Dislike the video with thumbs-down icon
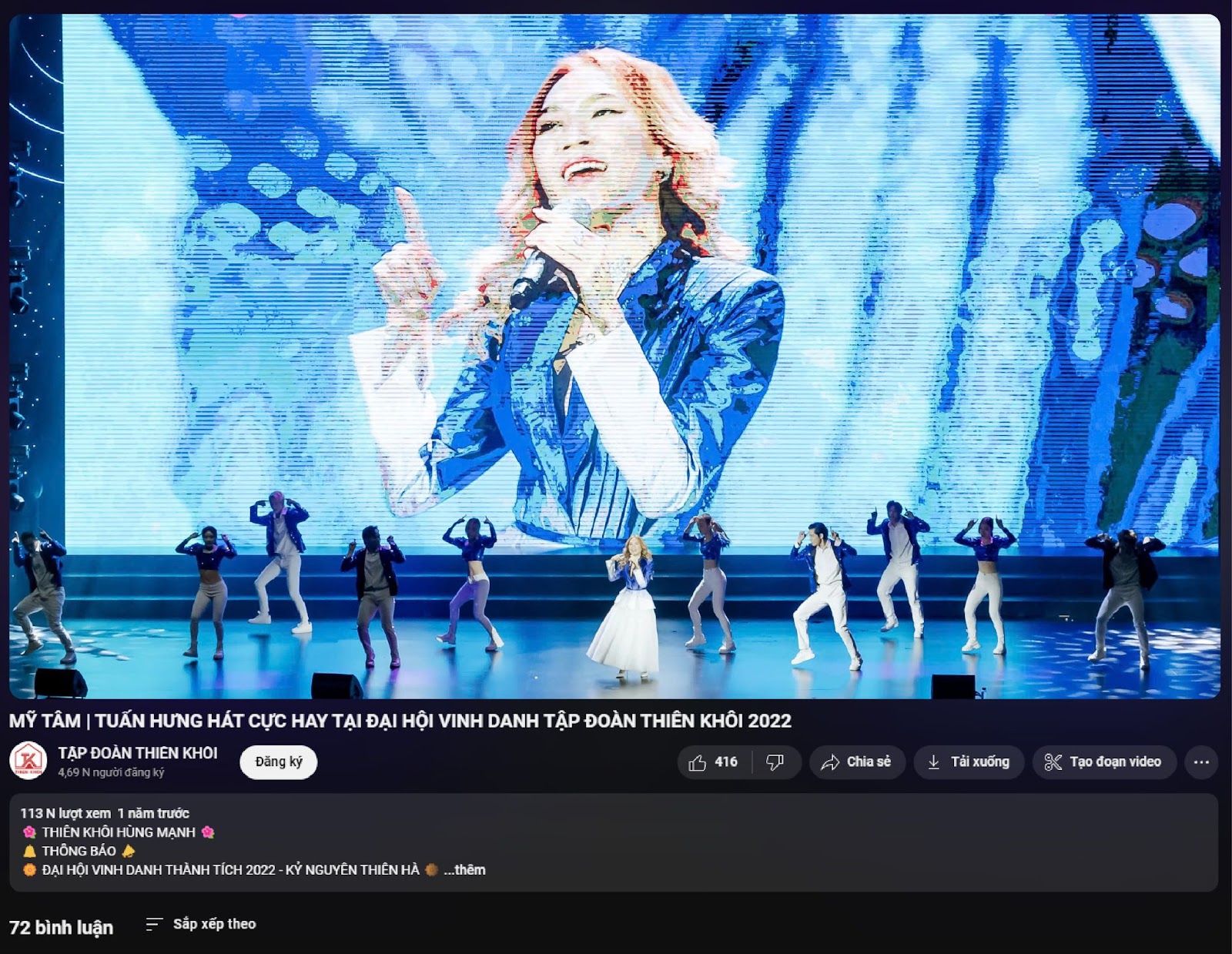Screen dimensions: 1232x954 click(776, 762)
